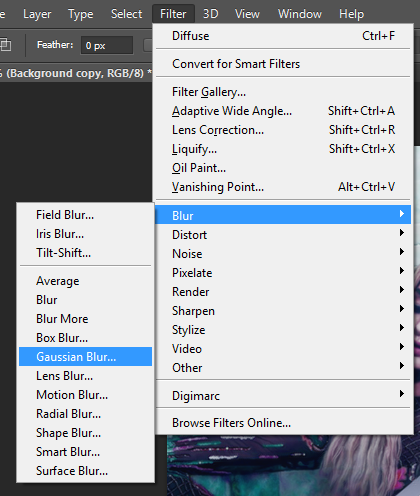Expand the Stylize submenu
Image resolution: width=420 pixels, height=496 pixels.
283,330
